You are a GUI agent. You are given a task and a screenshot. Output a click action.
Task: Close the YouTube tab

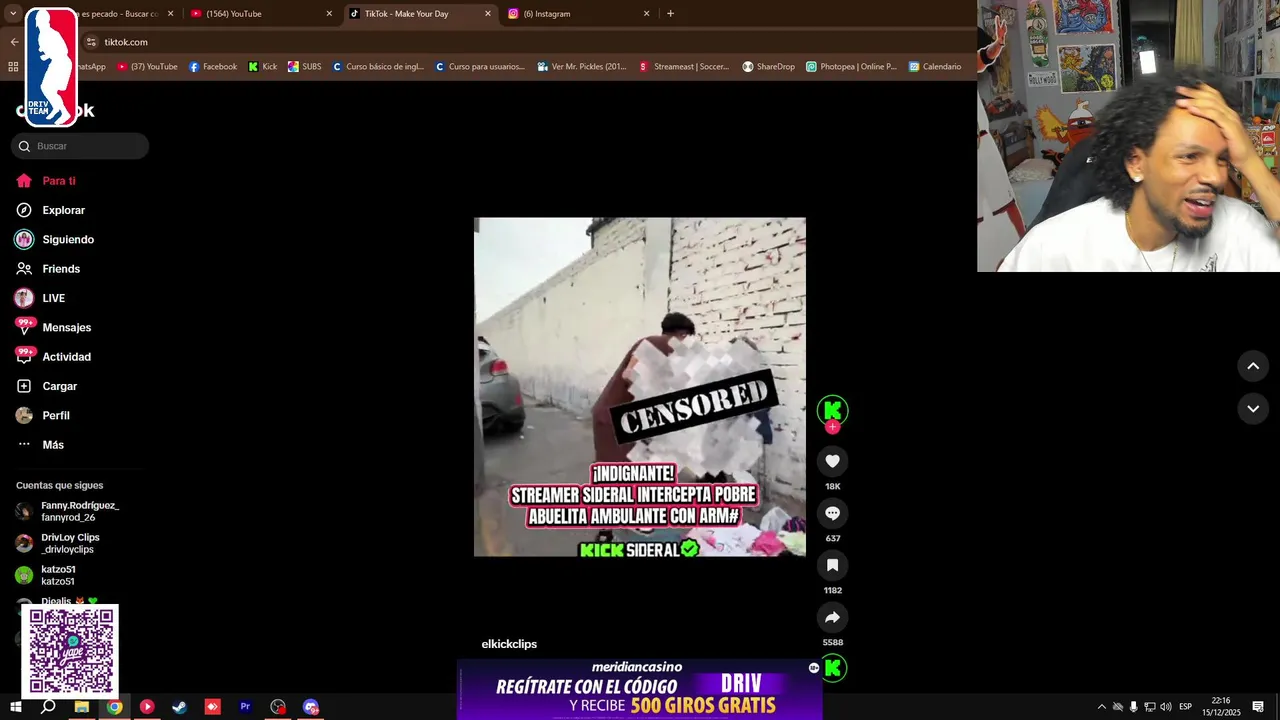coord(329,14)
